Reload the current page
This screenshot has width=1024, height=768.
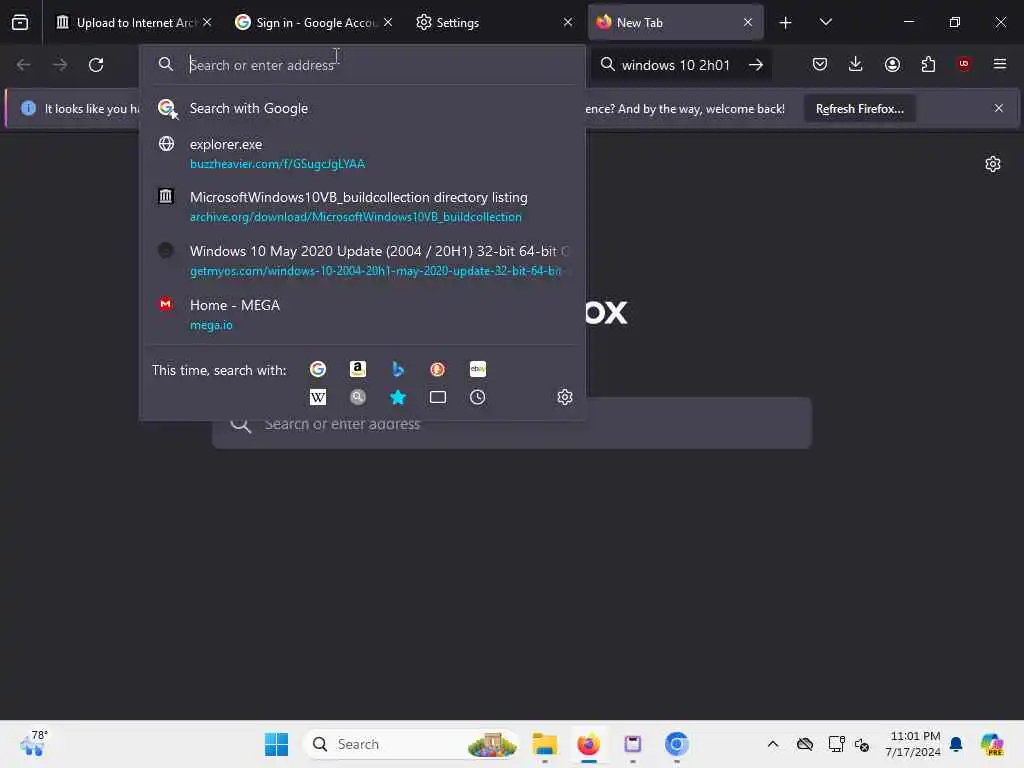[x=96, y=65]
